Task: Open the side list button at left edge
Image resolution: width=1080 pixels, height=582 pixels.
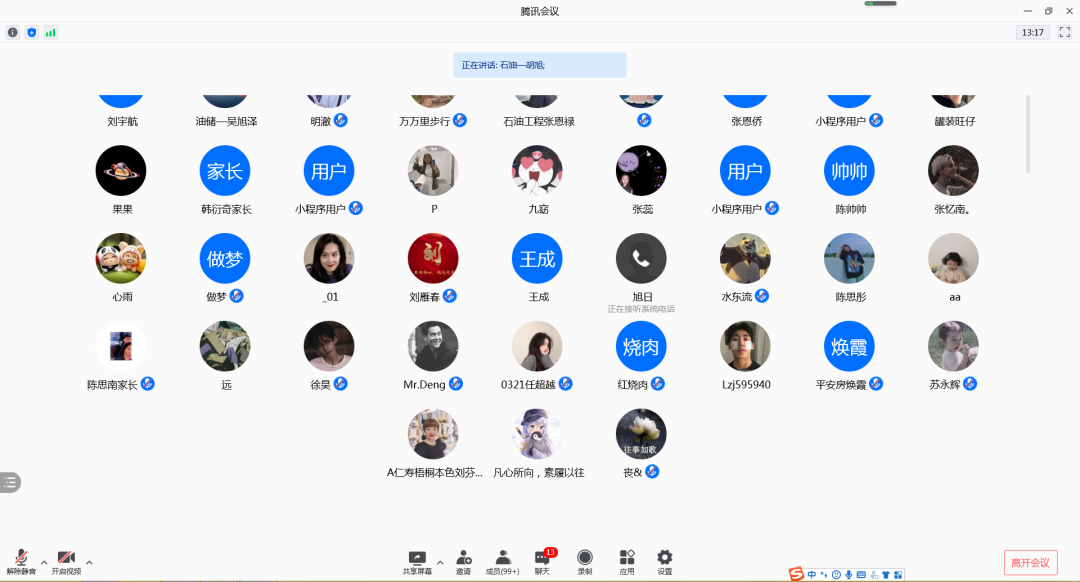Action: tap(10, 482)
